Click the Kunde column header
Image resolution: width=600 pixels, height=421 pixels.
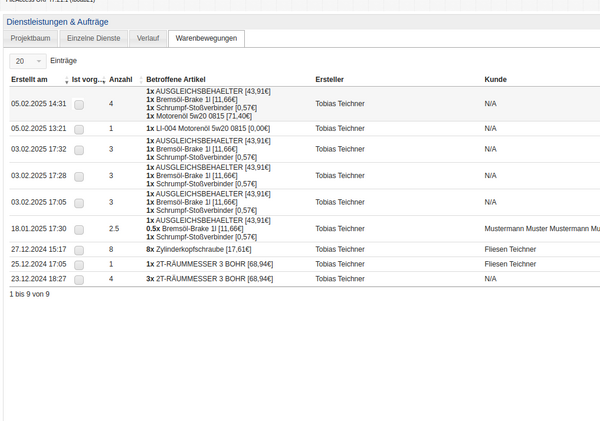495,79
